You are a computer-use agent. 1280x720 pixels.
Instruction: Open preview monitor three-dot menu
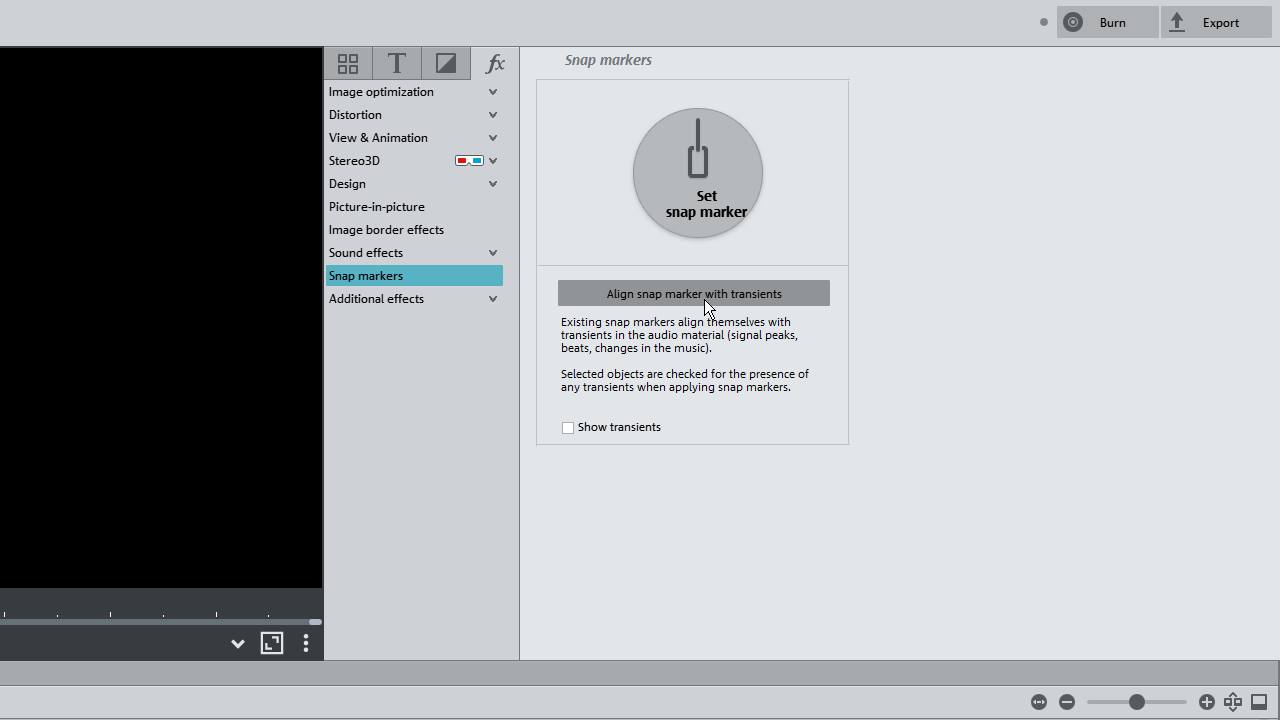[306, 644]
